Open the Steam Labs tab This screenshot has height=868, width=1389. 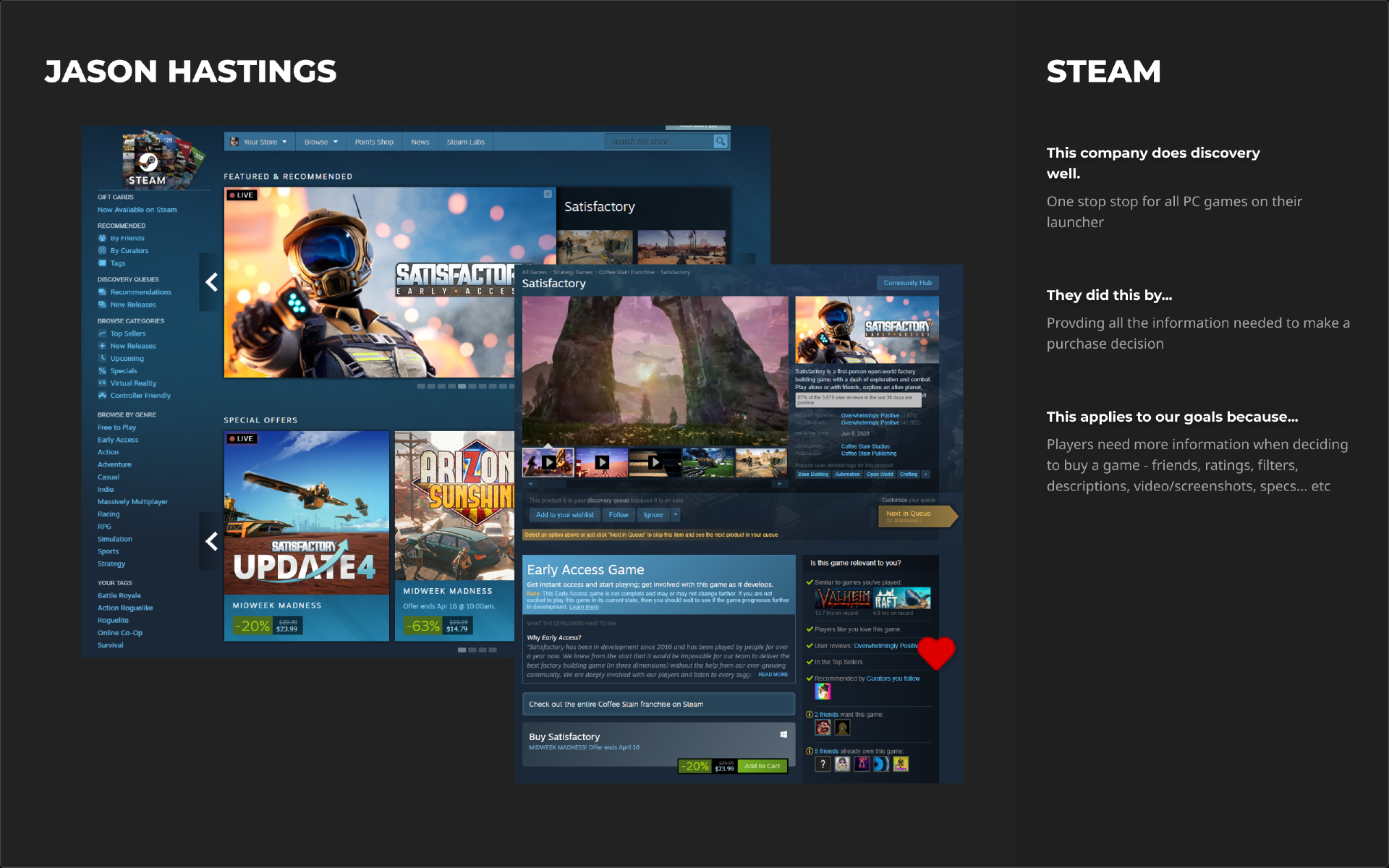[465, 142]
